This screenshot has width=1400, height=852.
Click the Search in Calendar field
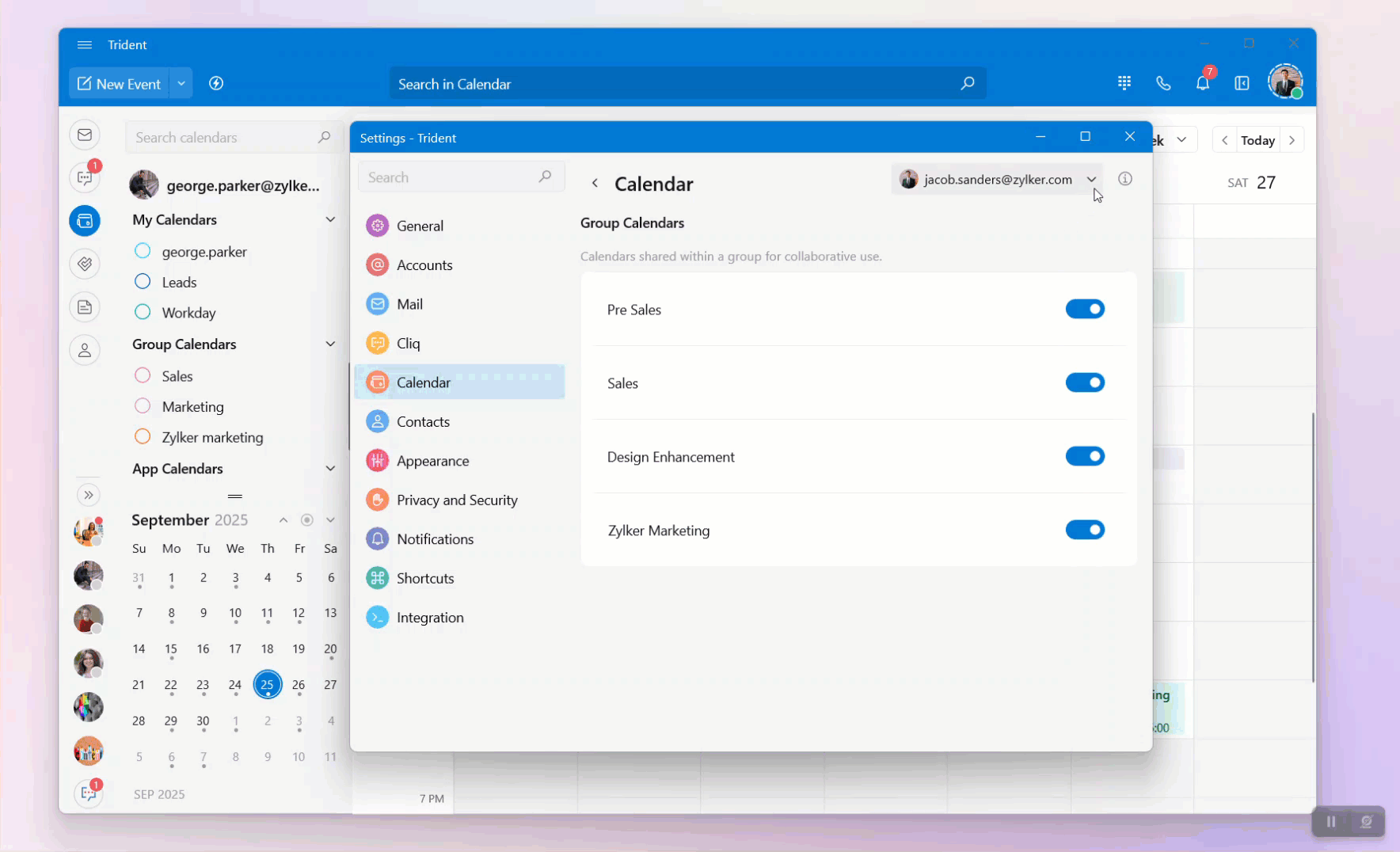pyautogui.click(x=673, y=84)
